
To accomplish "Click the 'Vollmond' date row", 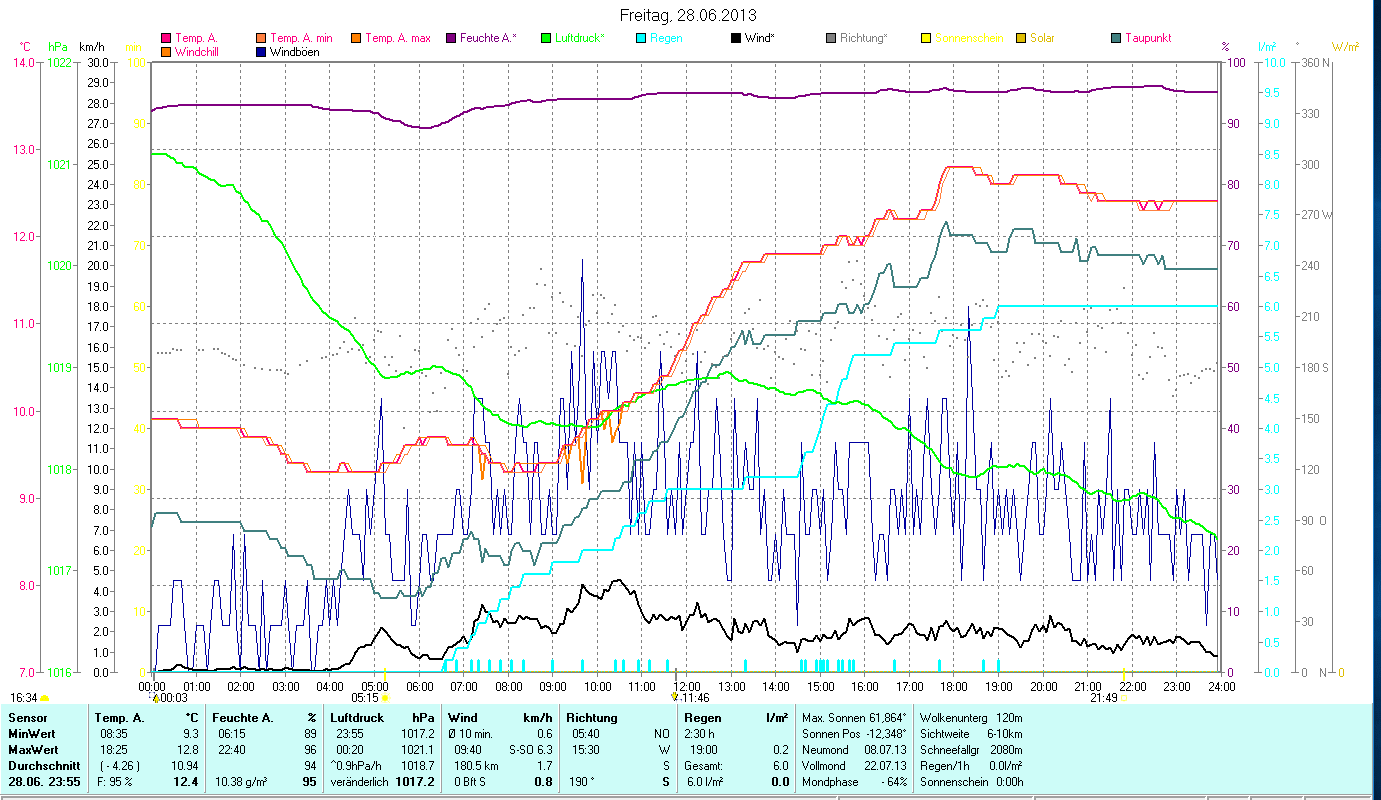I will (x=855, y=766).
